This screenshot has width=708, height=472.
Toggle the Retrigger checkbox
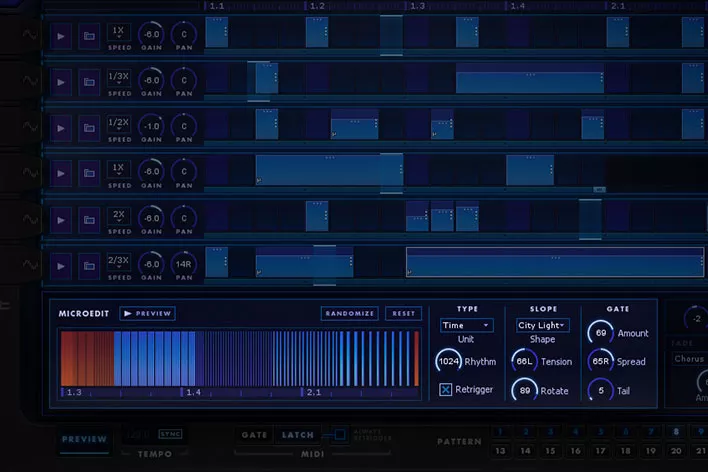pyautogui.click(x=446, y=389)
